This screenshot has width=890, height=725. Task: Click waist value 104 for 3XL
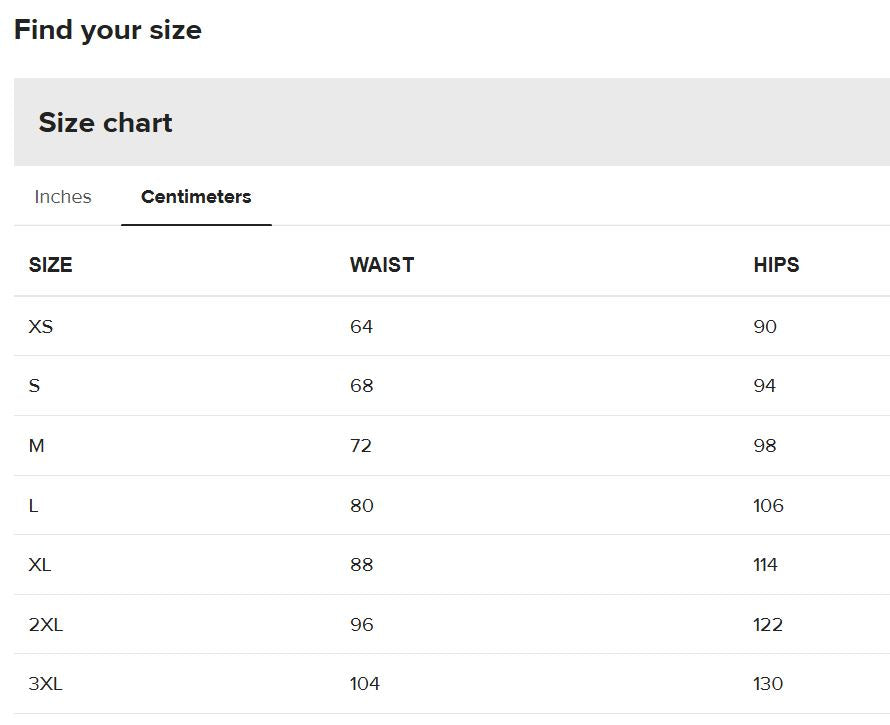[x=365, y=684]
